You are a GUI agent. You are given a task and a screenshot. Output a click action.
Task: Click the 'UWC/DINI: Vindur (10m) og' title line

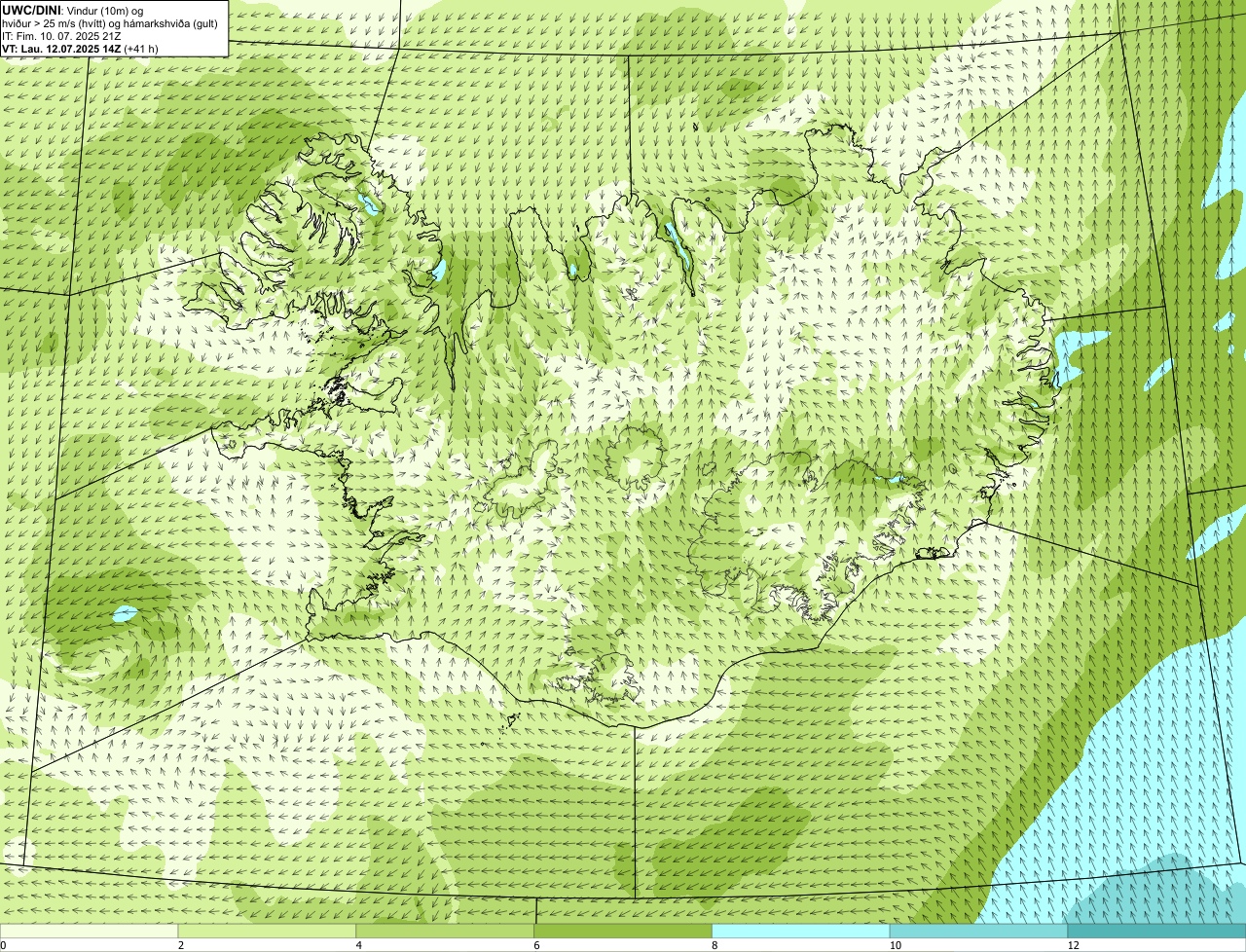(x=73, y=10)
